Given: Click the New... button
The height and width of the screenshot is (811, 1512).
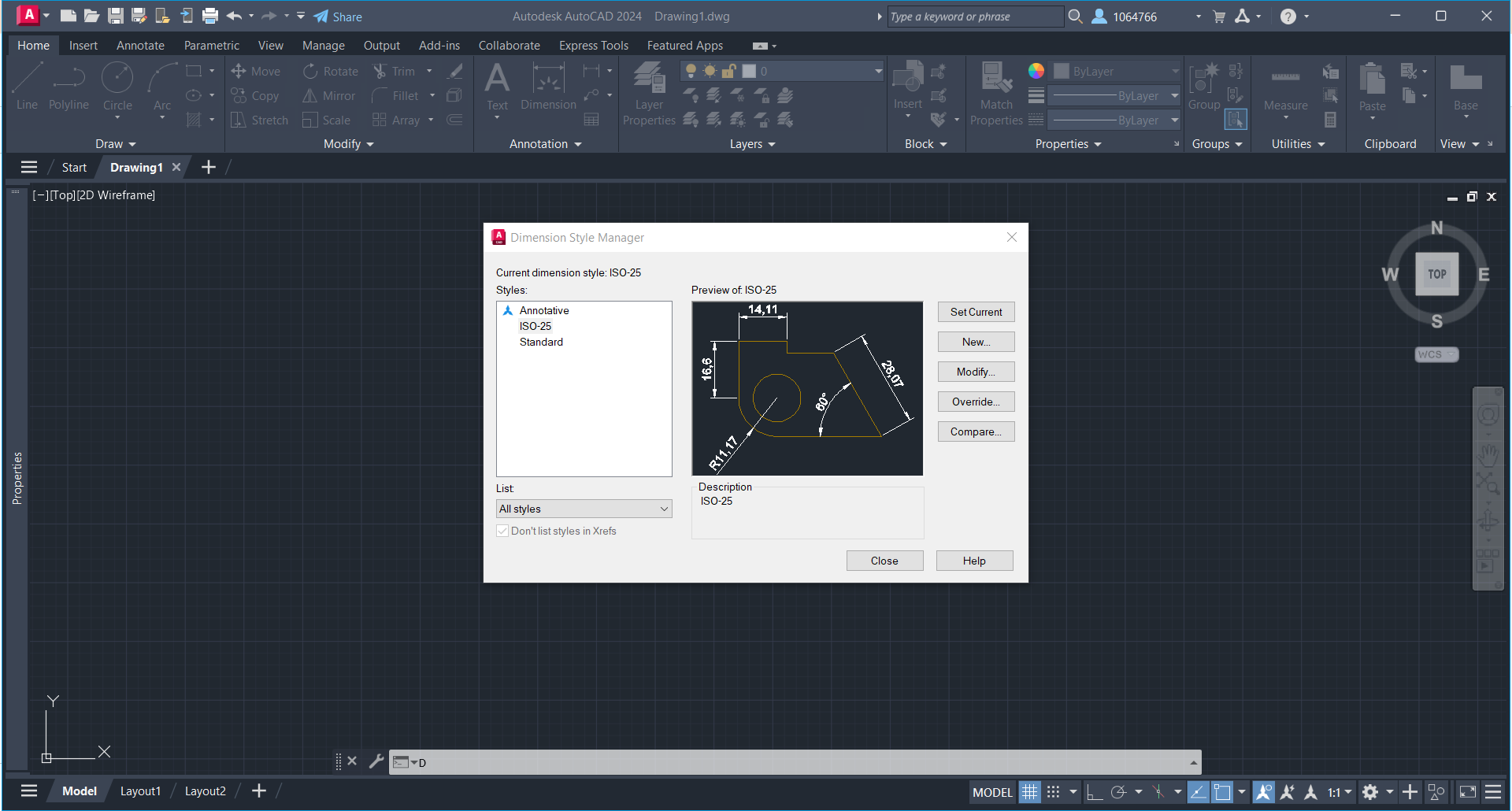Looking at the screenshot, I should point(976,342).
